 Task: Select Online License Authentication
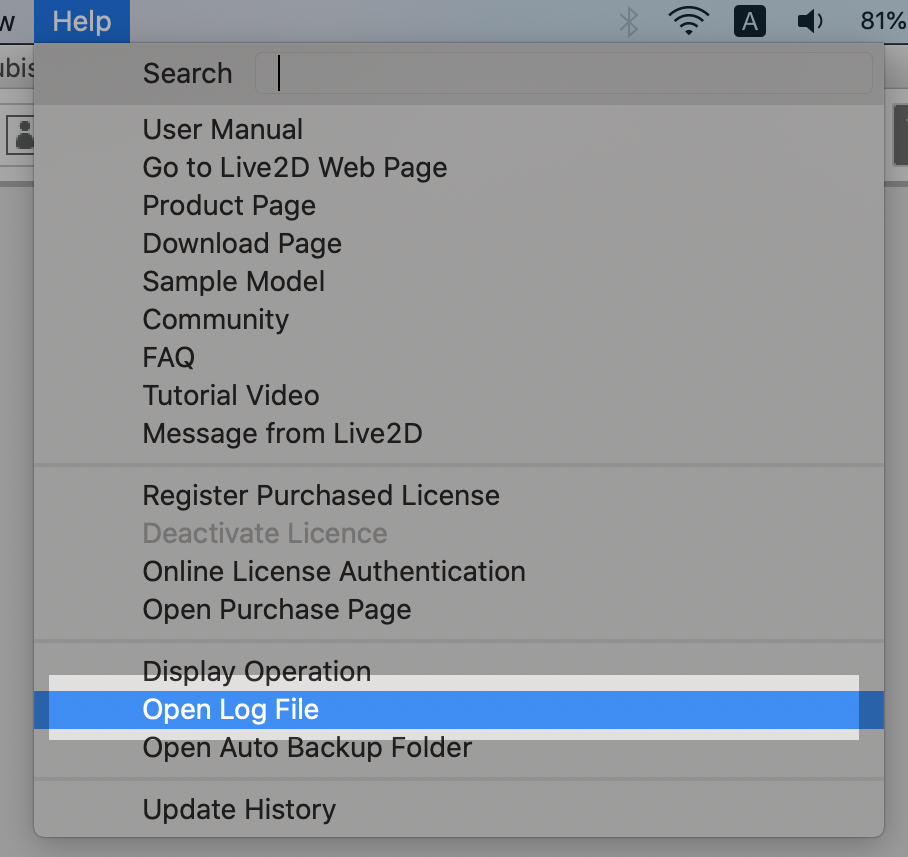point(459,572)
